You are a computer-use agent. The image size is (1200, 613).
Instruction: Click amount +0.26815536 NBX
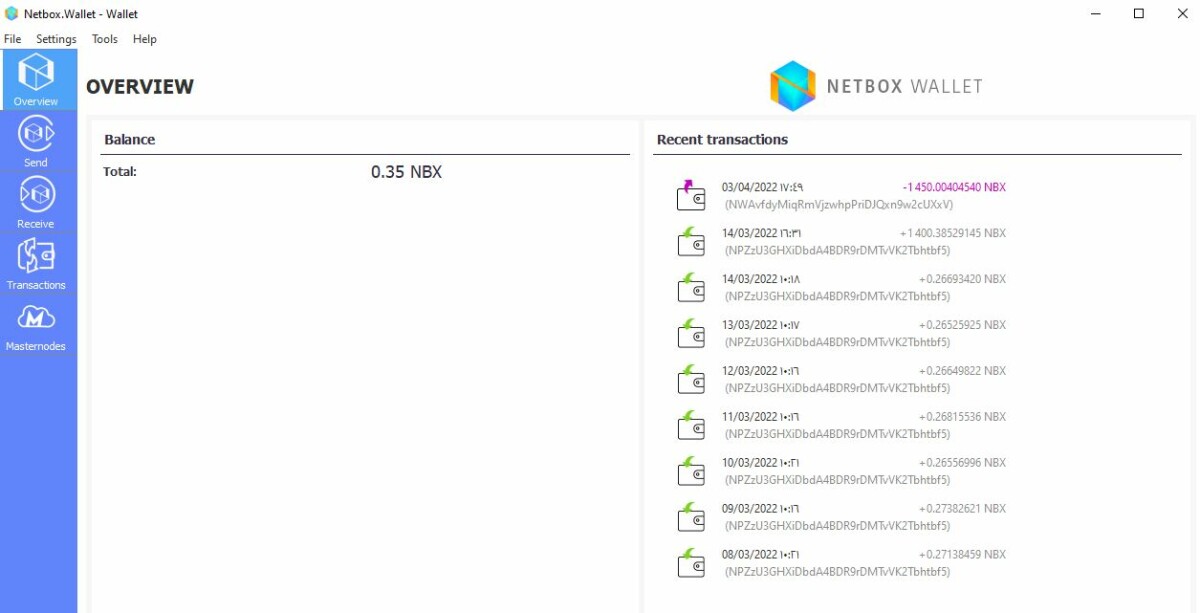tap(963, 417)
